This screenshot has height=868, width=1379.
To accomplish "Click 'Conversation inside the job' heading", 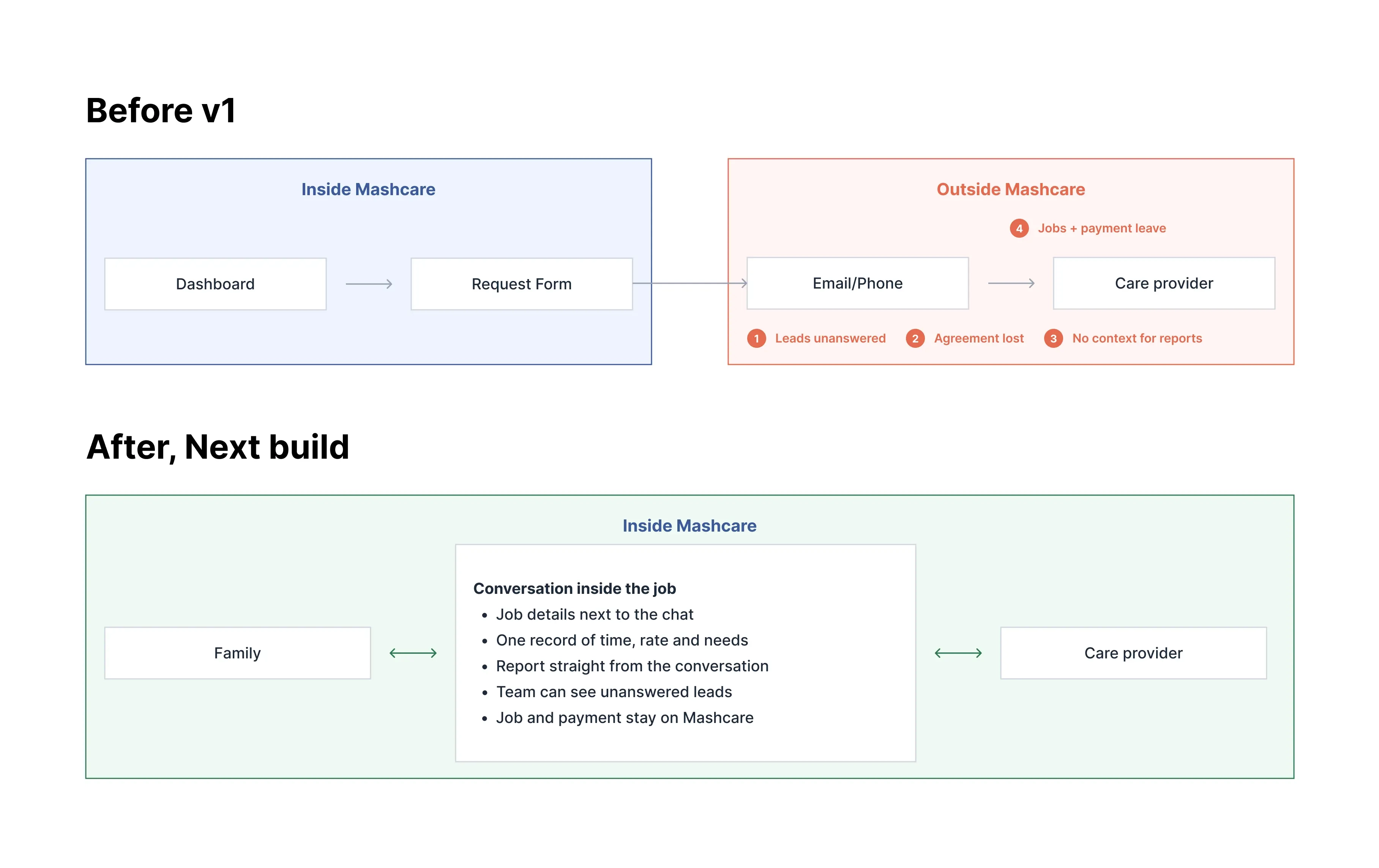I will pyautogui.click(x=574, y=589).
